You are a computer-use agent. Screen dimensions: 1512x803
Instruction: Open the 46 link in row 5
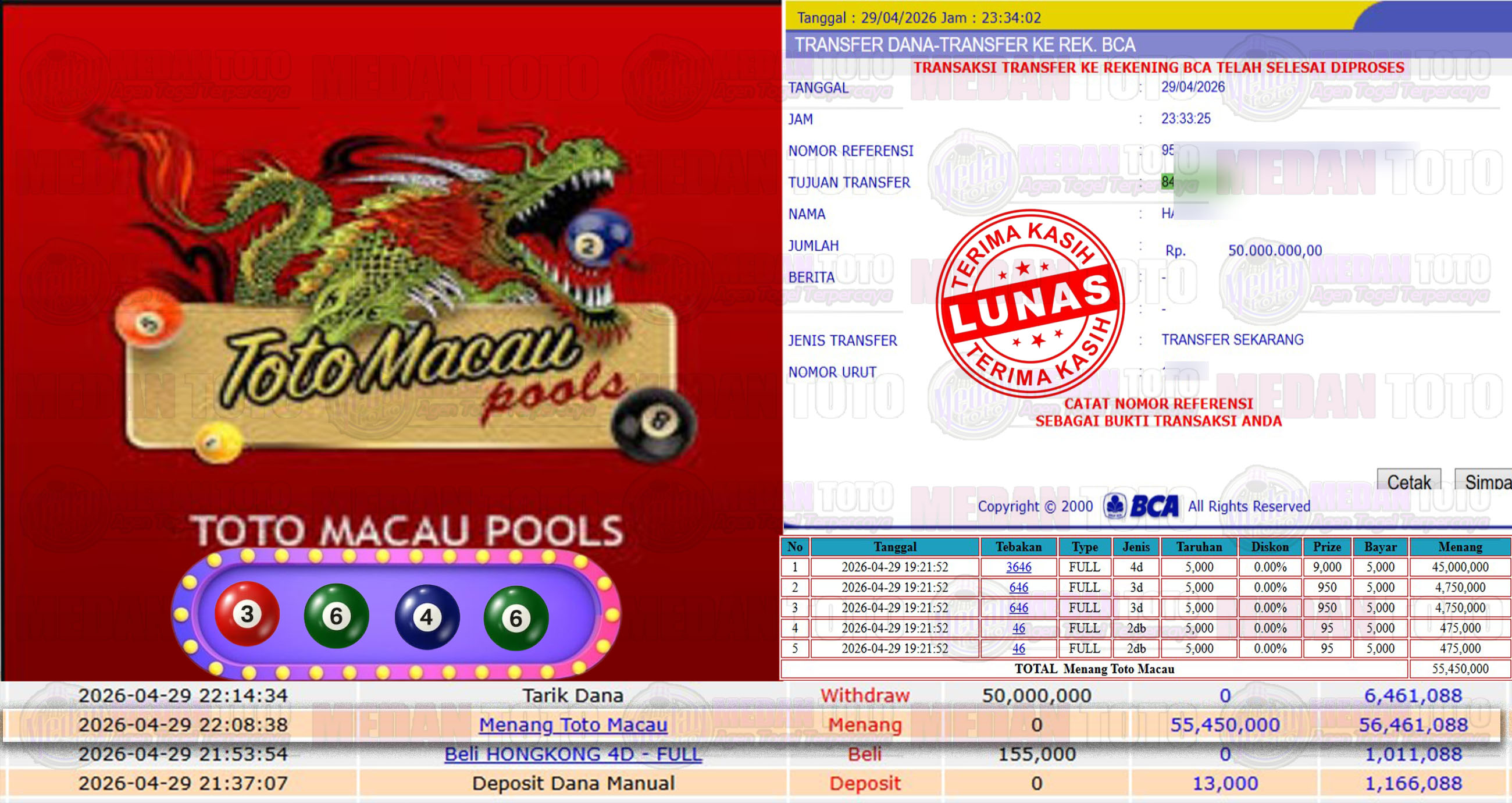pos(1018,648)
